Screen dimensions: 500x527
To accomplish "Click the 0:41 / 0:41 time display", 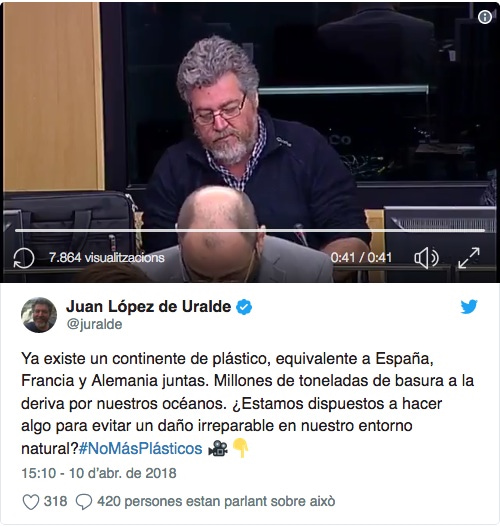I will pos(361,258).
